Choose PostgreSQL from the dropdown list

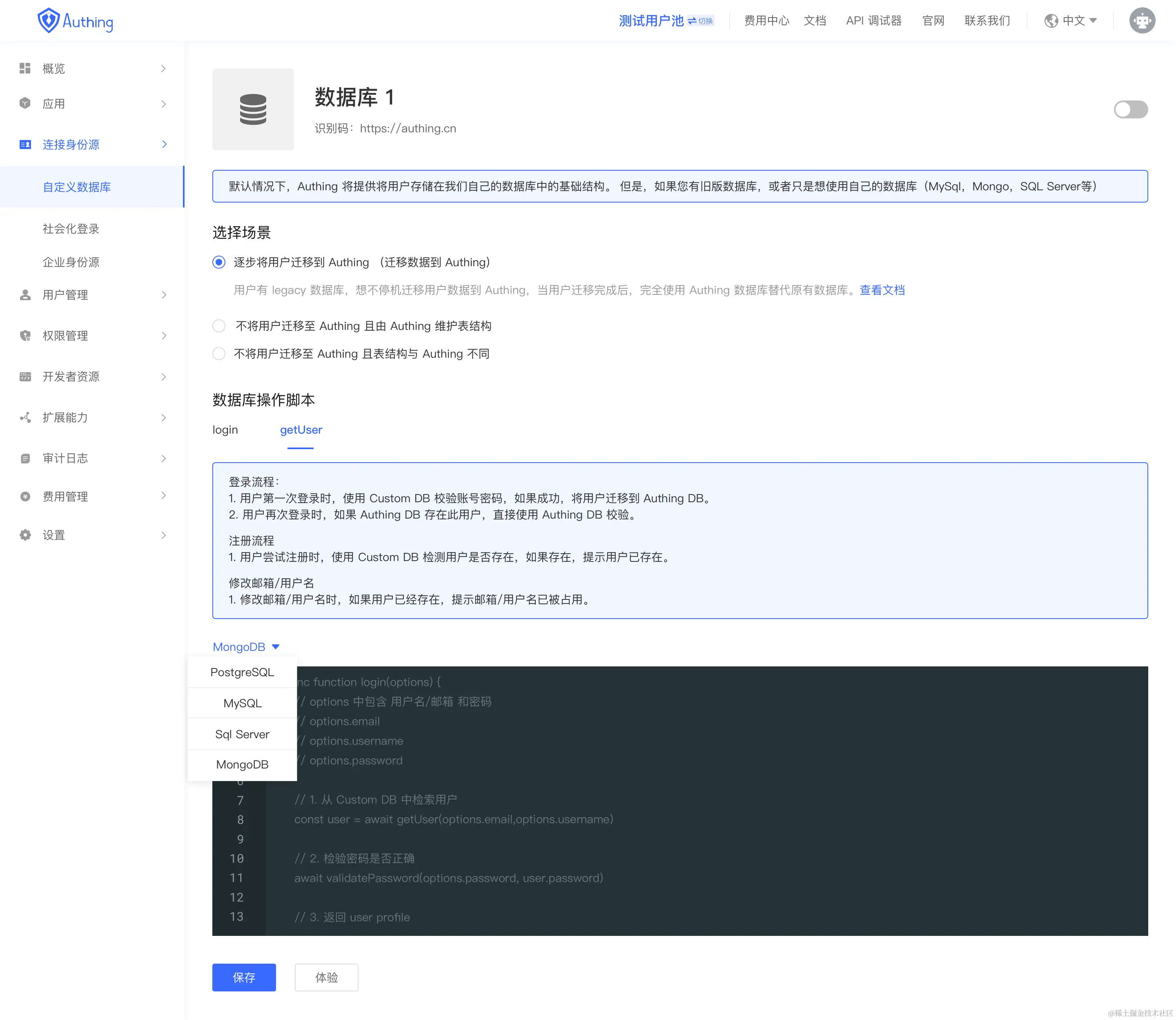point(242,672)
